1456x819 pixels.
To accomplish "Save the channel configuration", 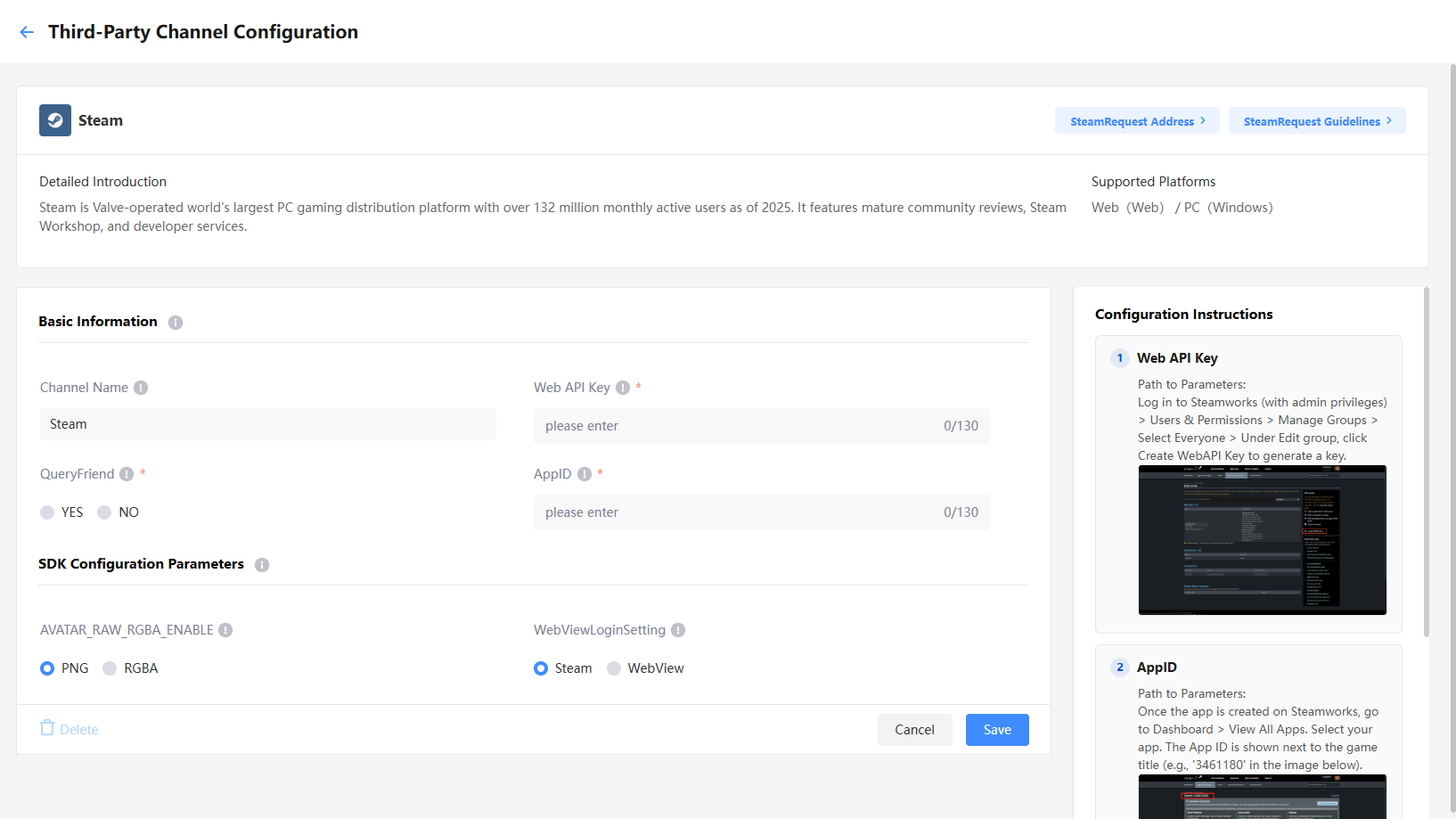I will click(997, 730).
